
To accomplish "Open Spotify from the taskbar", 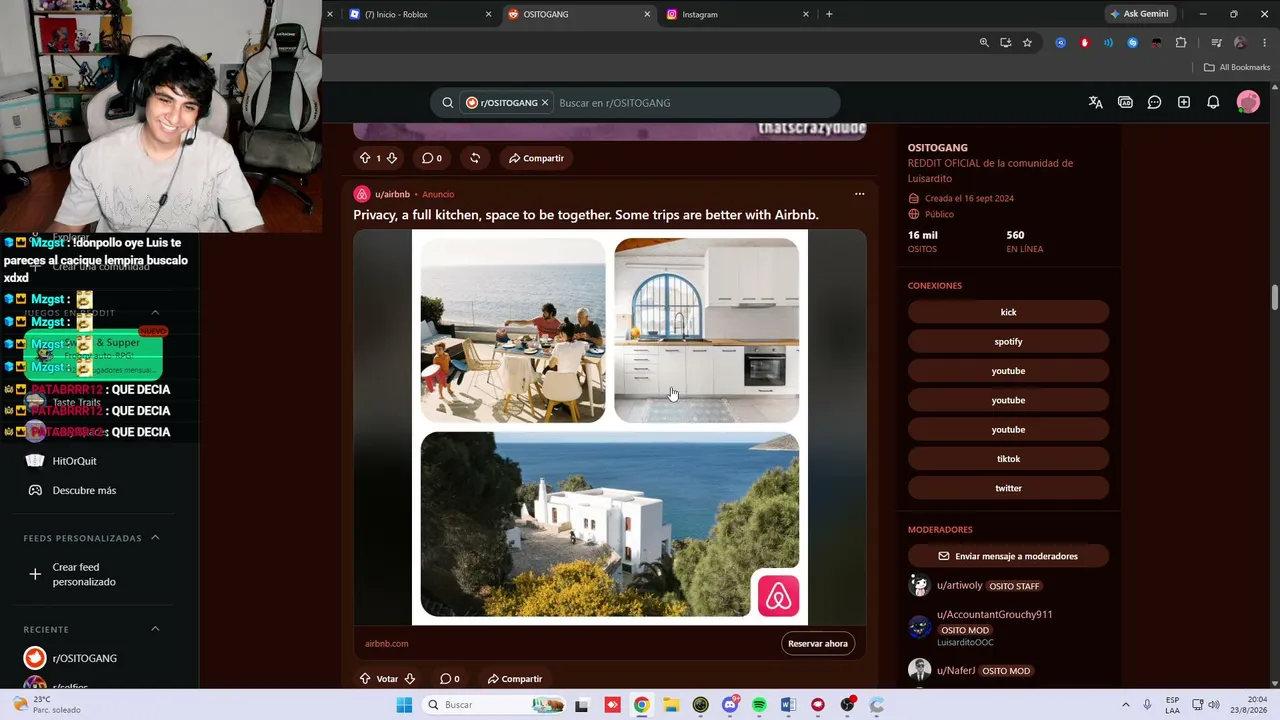I will pyautogui.click(x=759, y=705).
